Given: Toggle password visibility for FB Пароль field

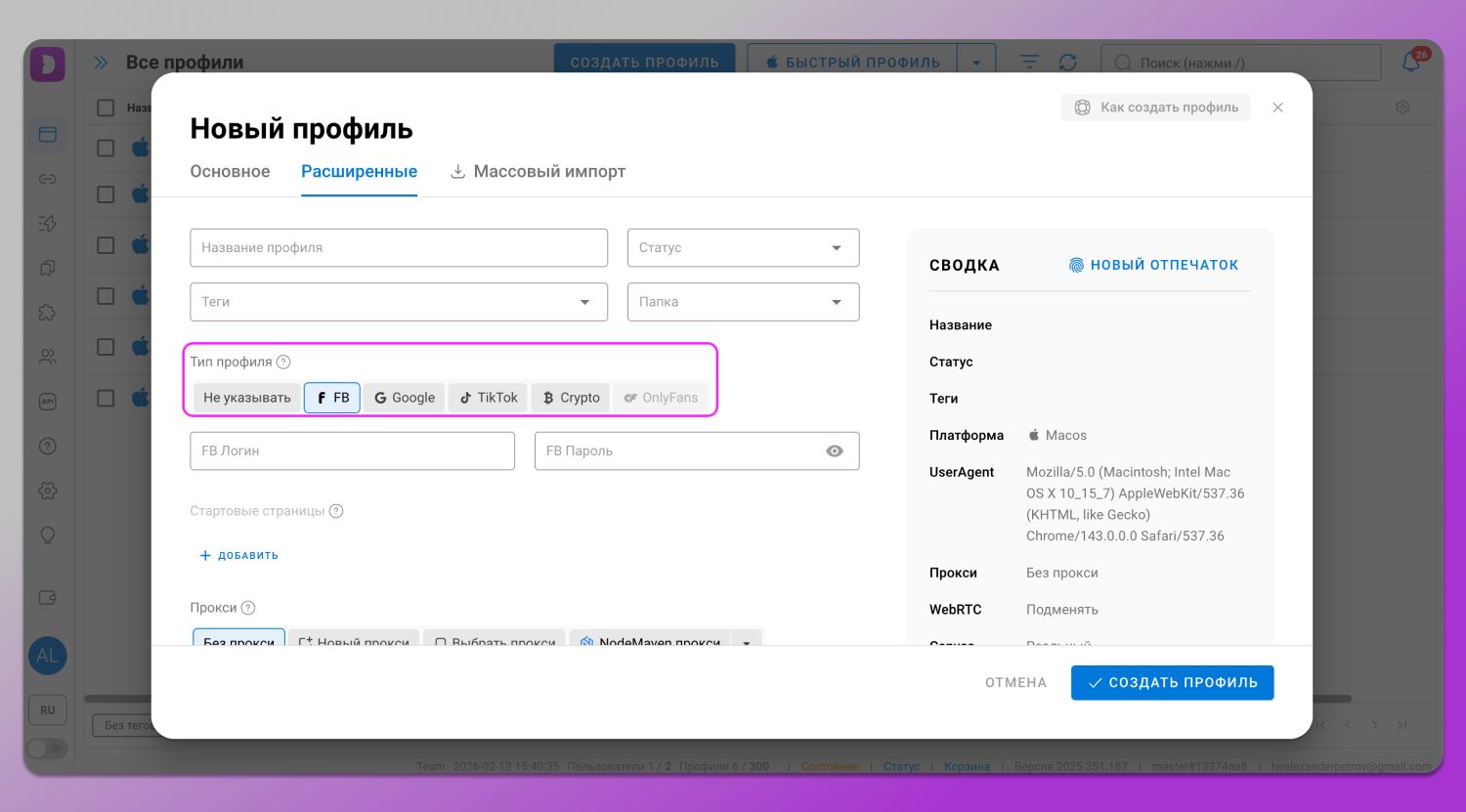Looking at the screenshot, I should click(x=834, y=450).
